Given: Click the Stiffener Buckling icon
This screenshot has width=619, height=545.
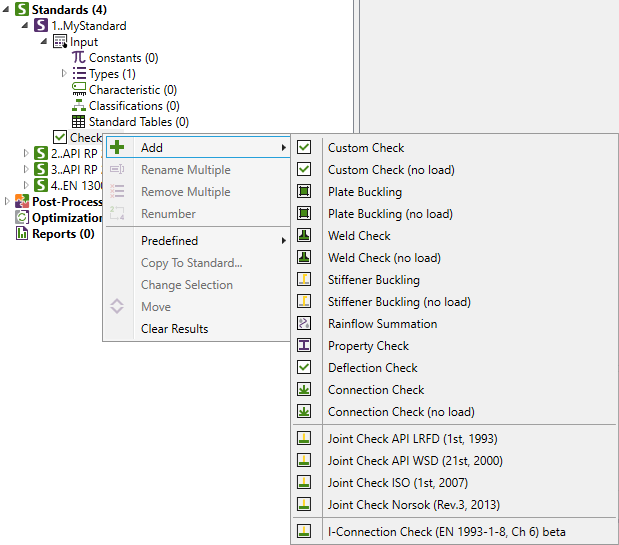Looking at the screenshot, I should [304, 279].
